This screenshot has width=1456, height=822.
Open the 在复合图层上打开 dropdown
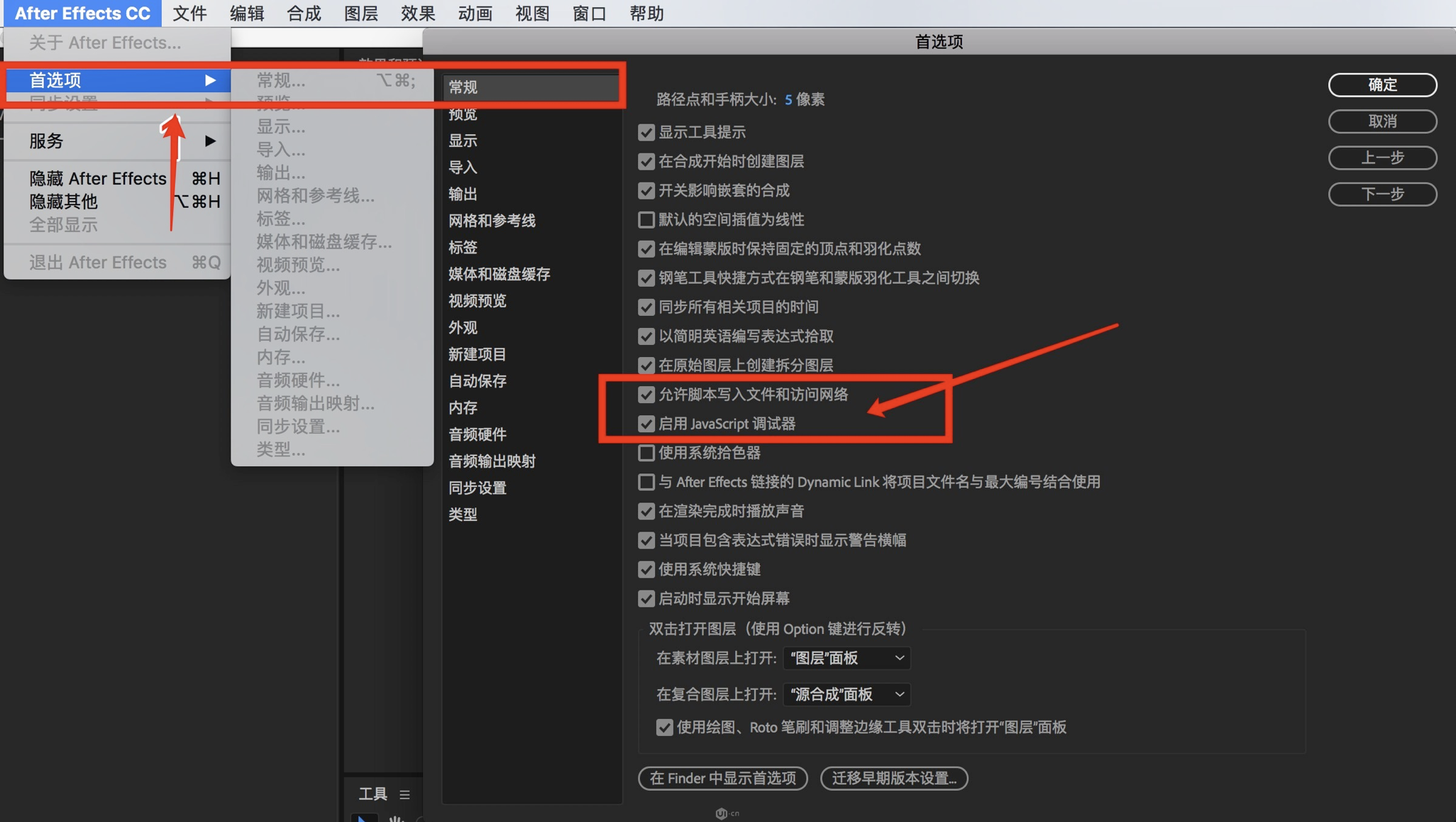click(846, 694)
